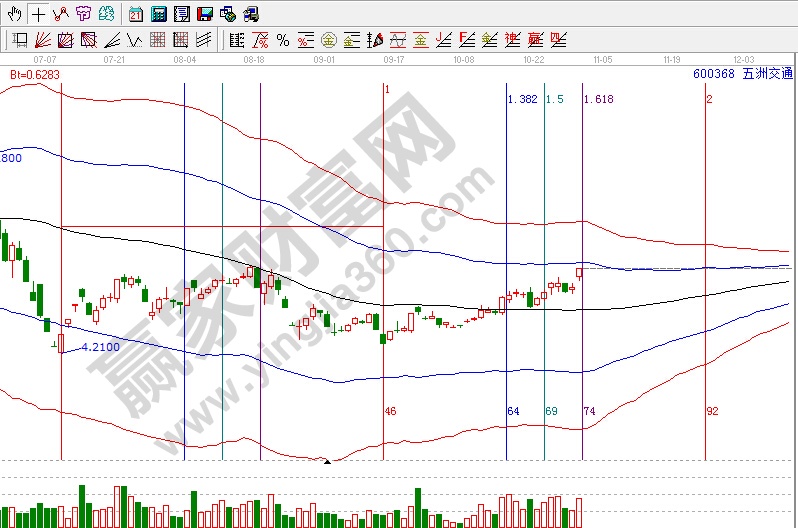Open the calendar date icon
The image size is (798, 528).
point(136,14)
